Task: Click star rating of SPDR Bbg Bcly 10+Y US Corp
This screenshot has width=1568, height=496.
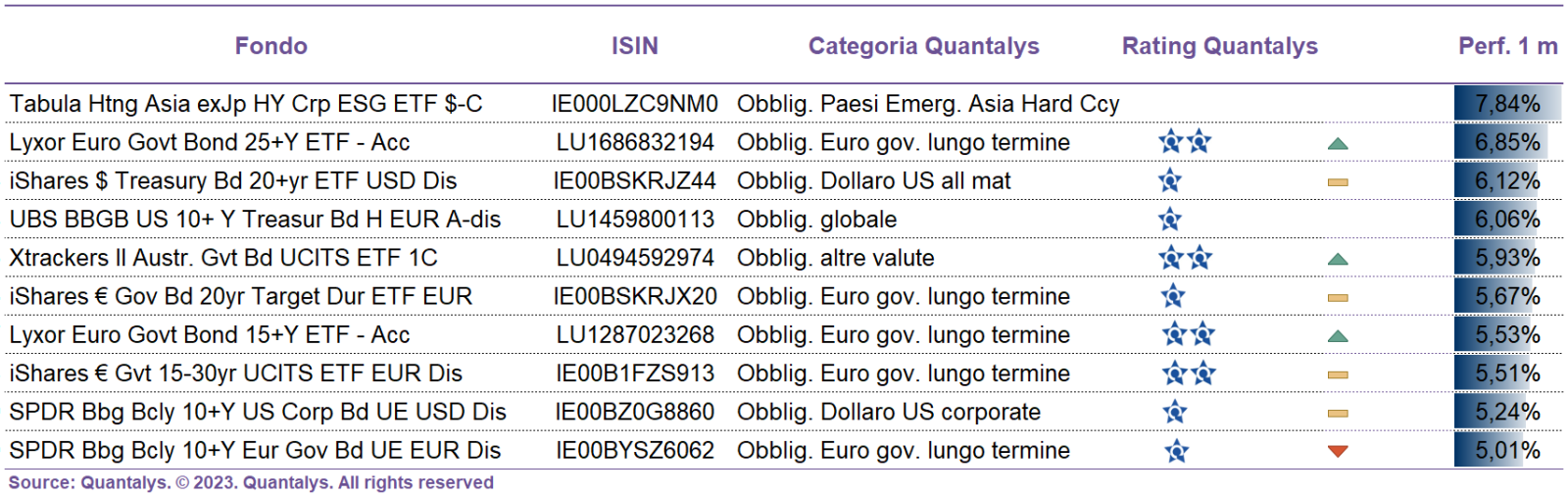Action: pos(1174,413)
